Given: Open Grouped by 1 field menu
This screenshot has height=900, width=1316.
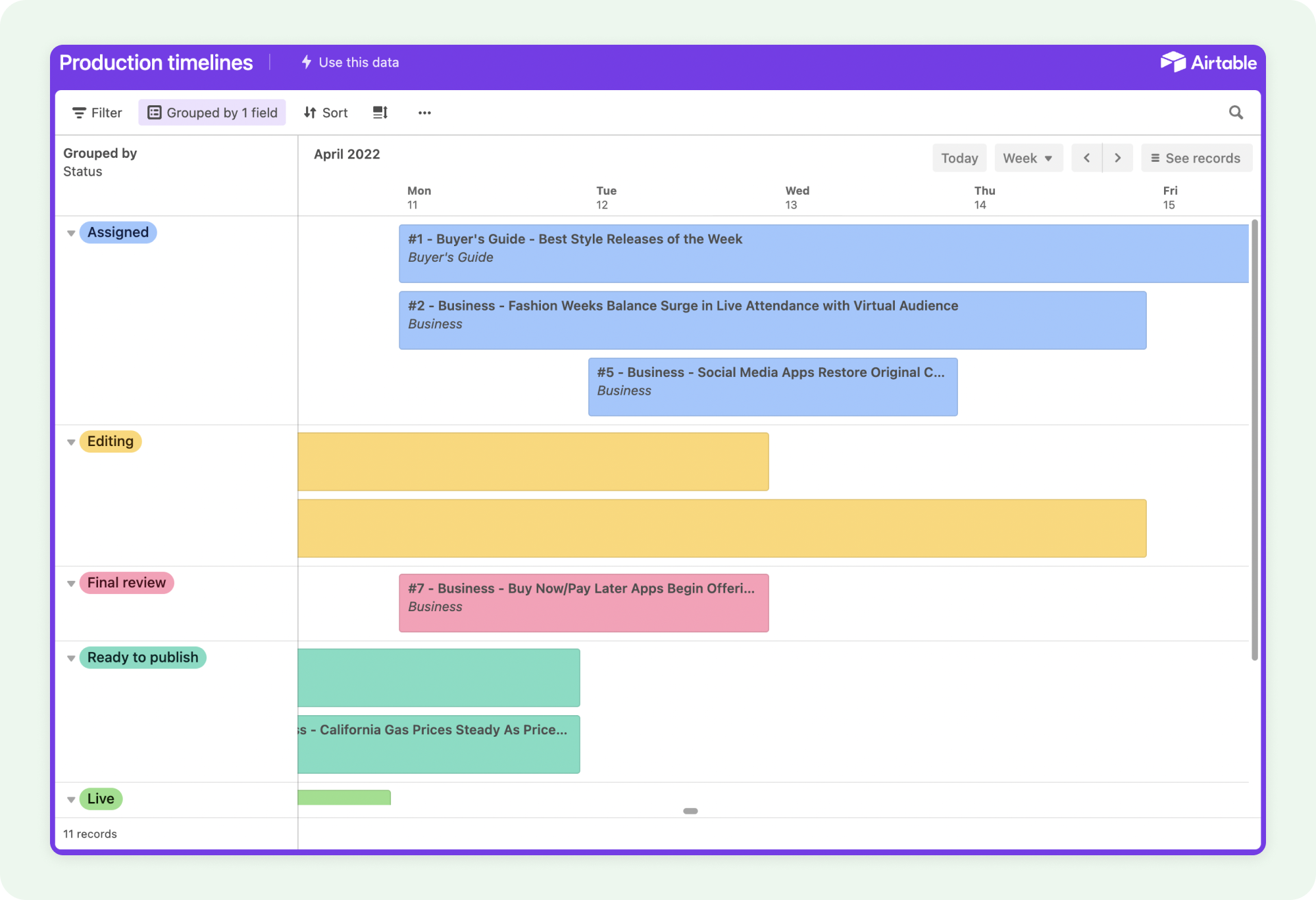Looking at the screenshot, I should (212, 113).
